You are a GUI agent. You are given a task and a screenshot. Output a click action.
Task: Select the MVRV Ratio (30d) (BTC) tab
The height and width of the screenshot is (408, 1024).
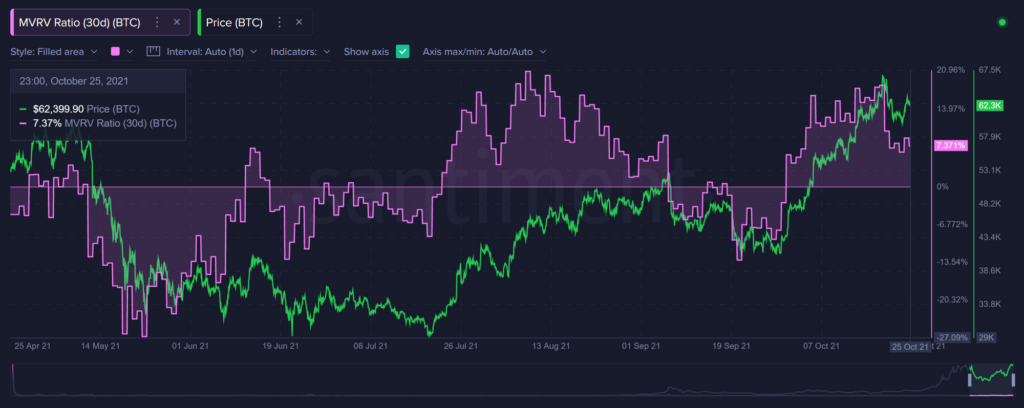click(82, 22)
